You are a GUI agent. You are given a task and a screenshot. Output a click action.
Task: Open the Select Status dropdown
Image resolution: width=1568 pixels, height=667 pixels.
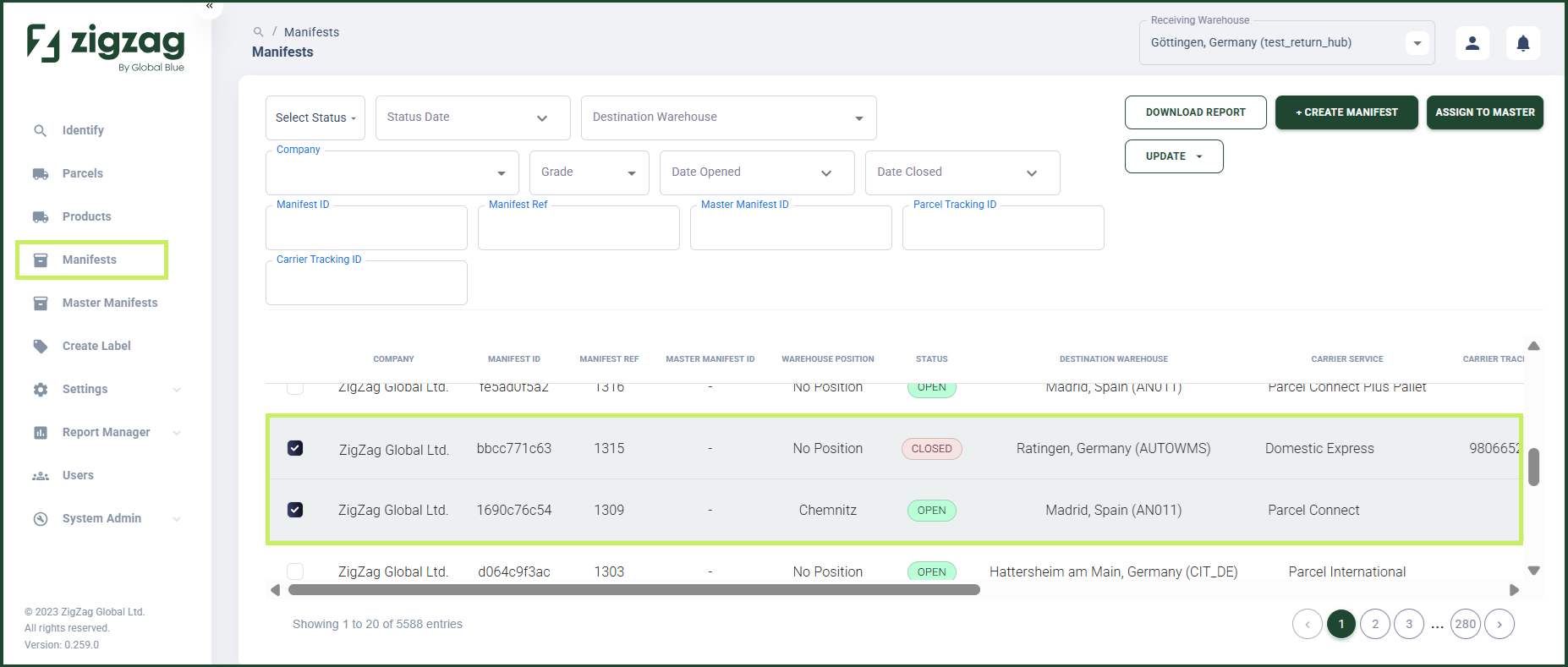[315, 118]
